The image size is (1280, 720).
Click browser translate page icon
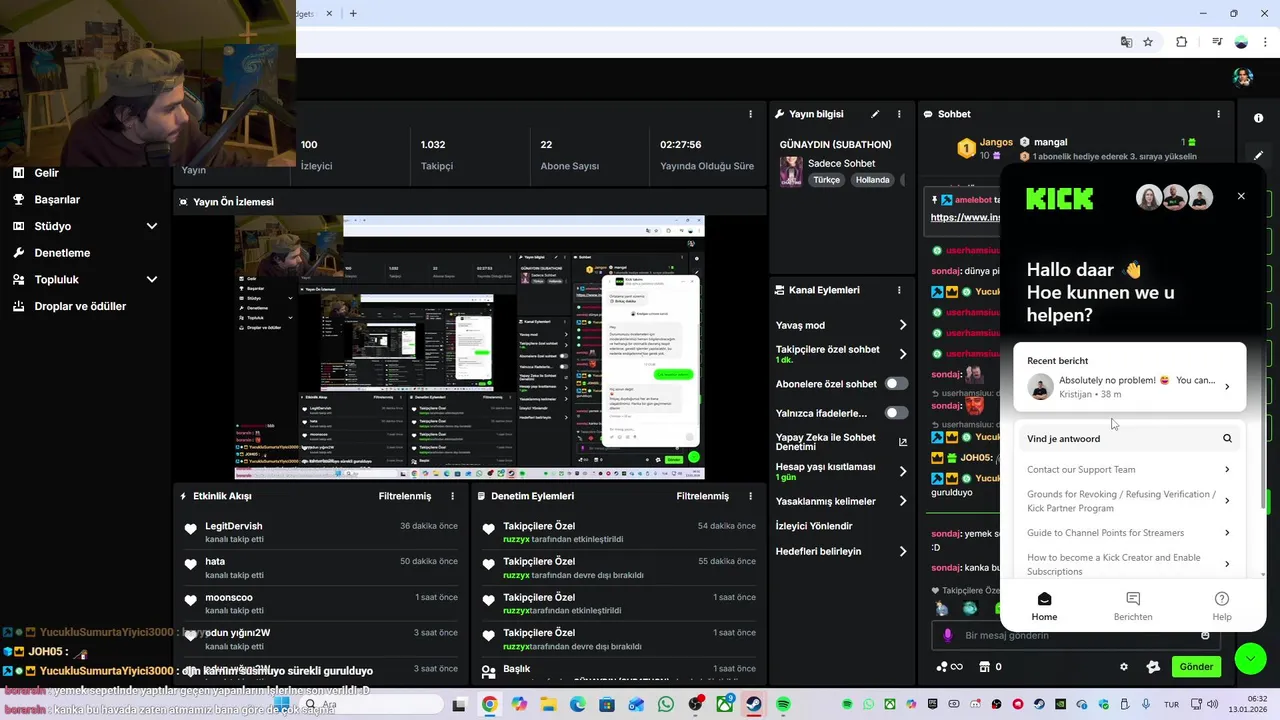(x=1127, y=42)
